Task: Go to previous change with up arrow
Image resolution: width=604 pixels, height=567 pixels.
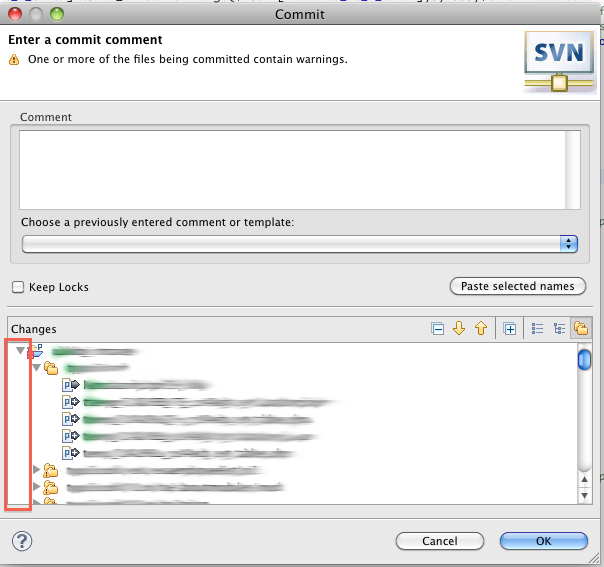Action: tap(481, 329)
